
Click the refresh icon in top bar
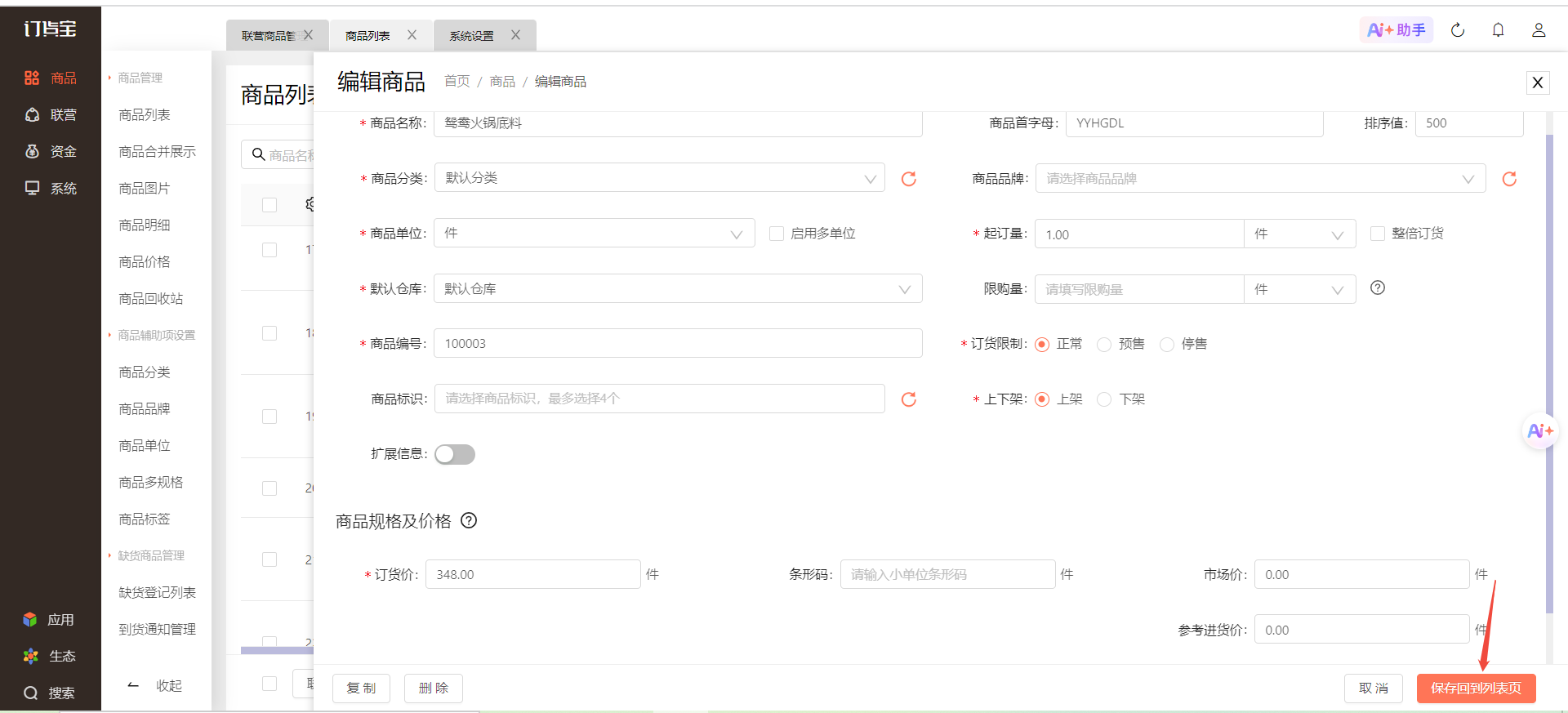click(1458, 30)
